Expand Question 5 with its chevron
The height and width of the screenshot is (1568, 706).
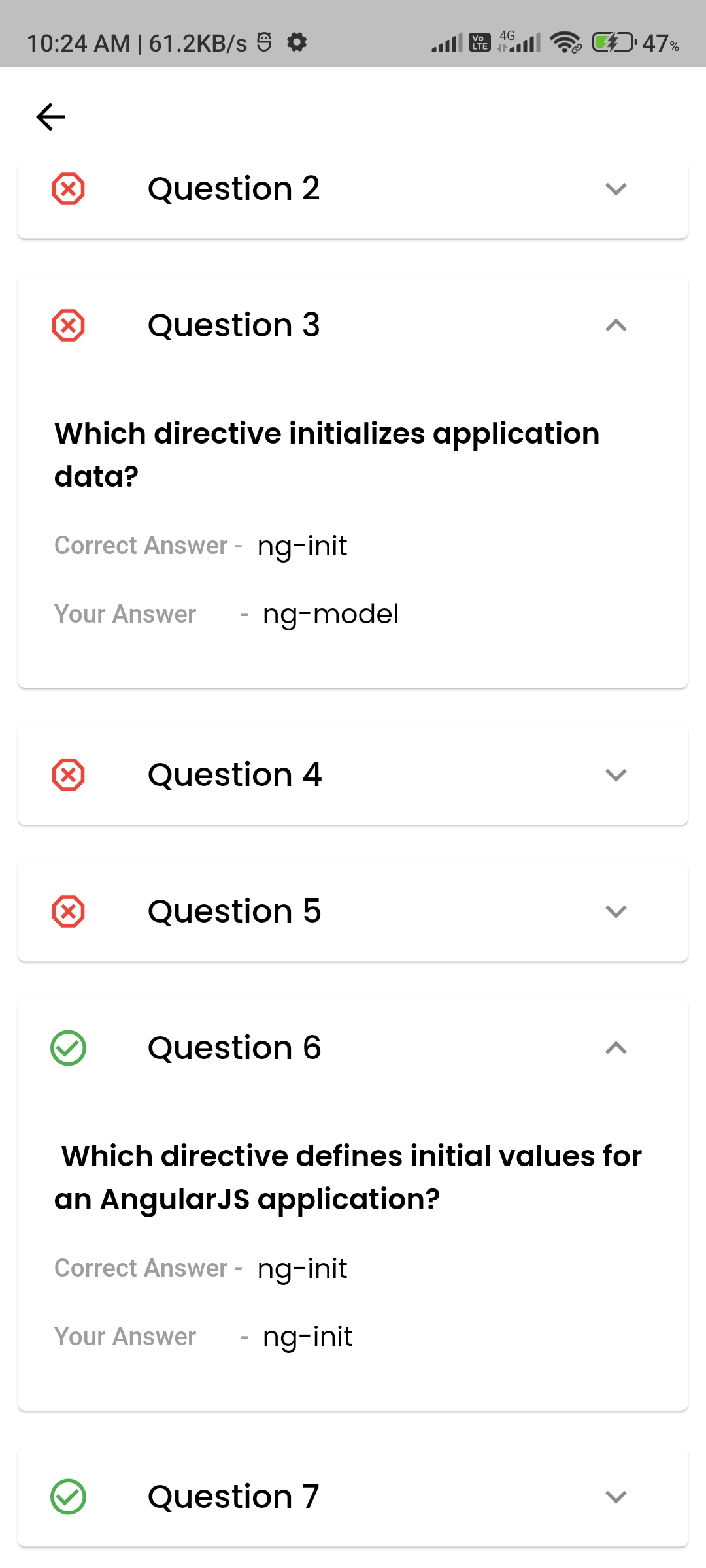615,912
